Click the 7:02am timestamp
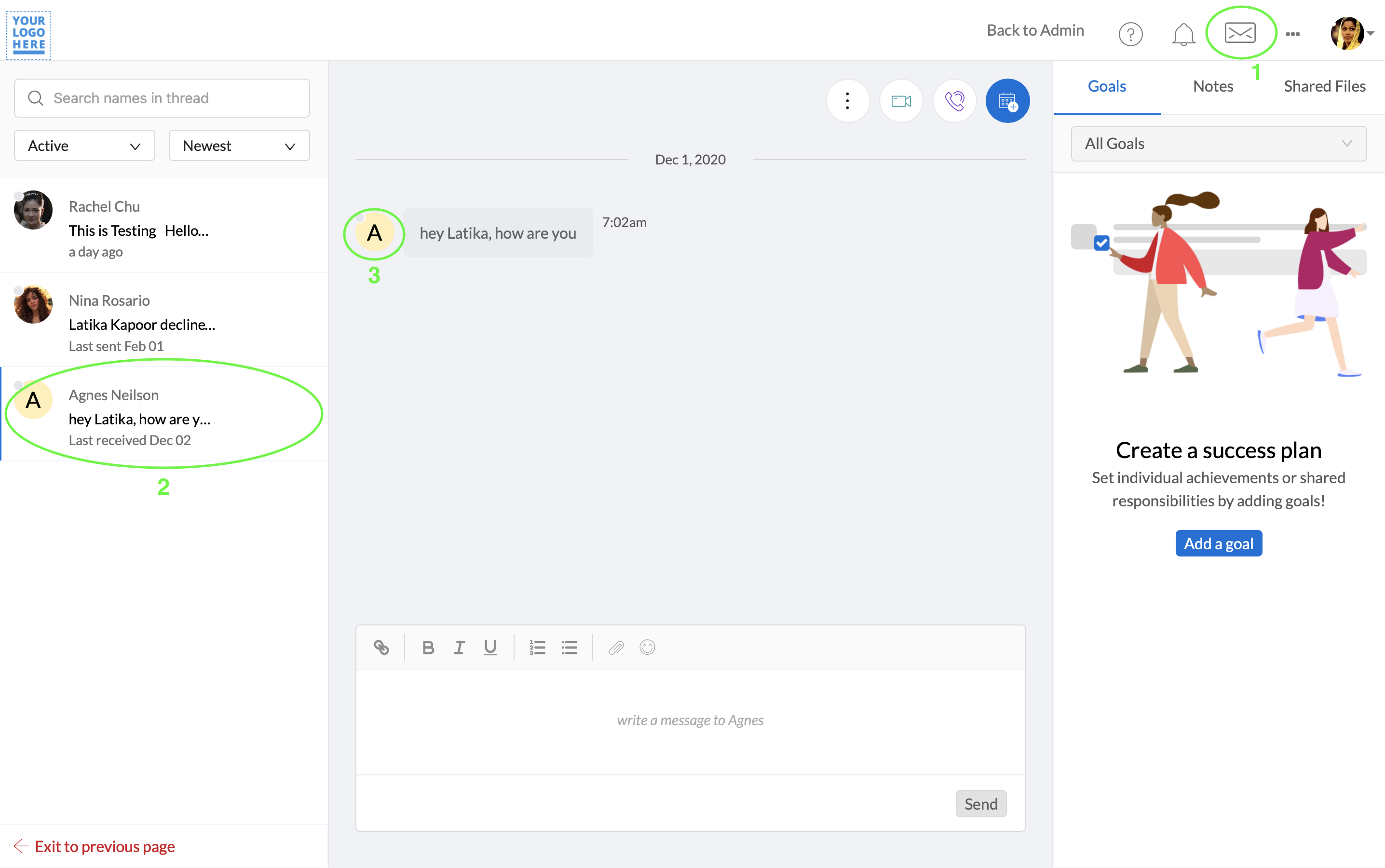1385x868 pixels. point(624,222)
